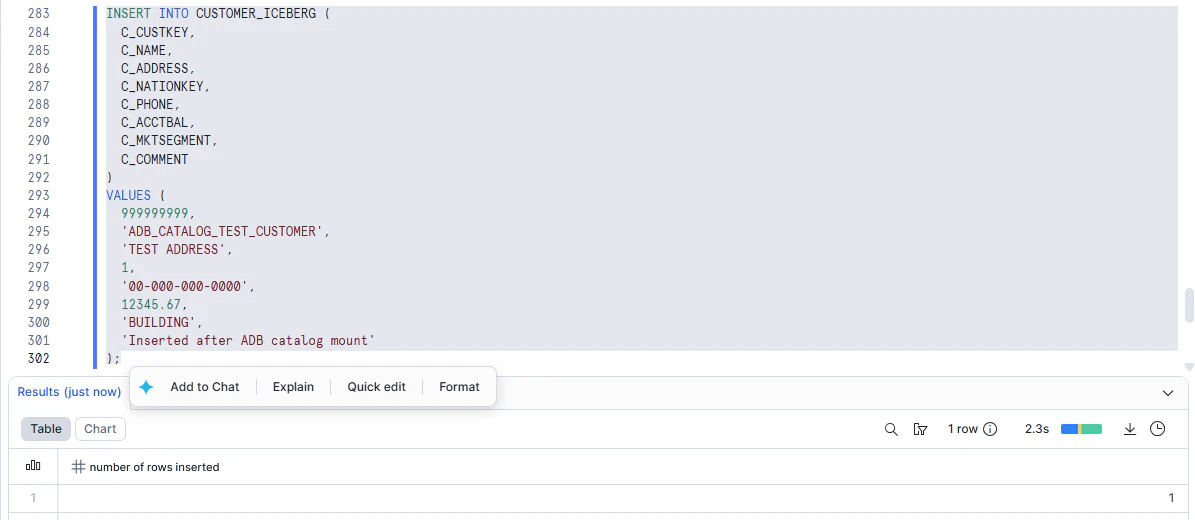The height and width of the screenshot is (520, 1195).
Task: Click the C_NAME column name
Action: [x=143, y=50]
